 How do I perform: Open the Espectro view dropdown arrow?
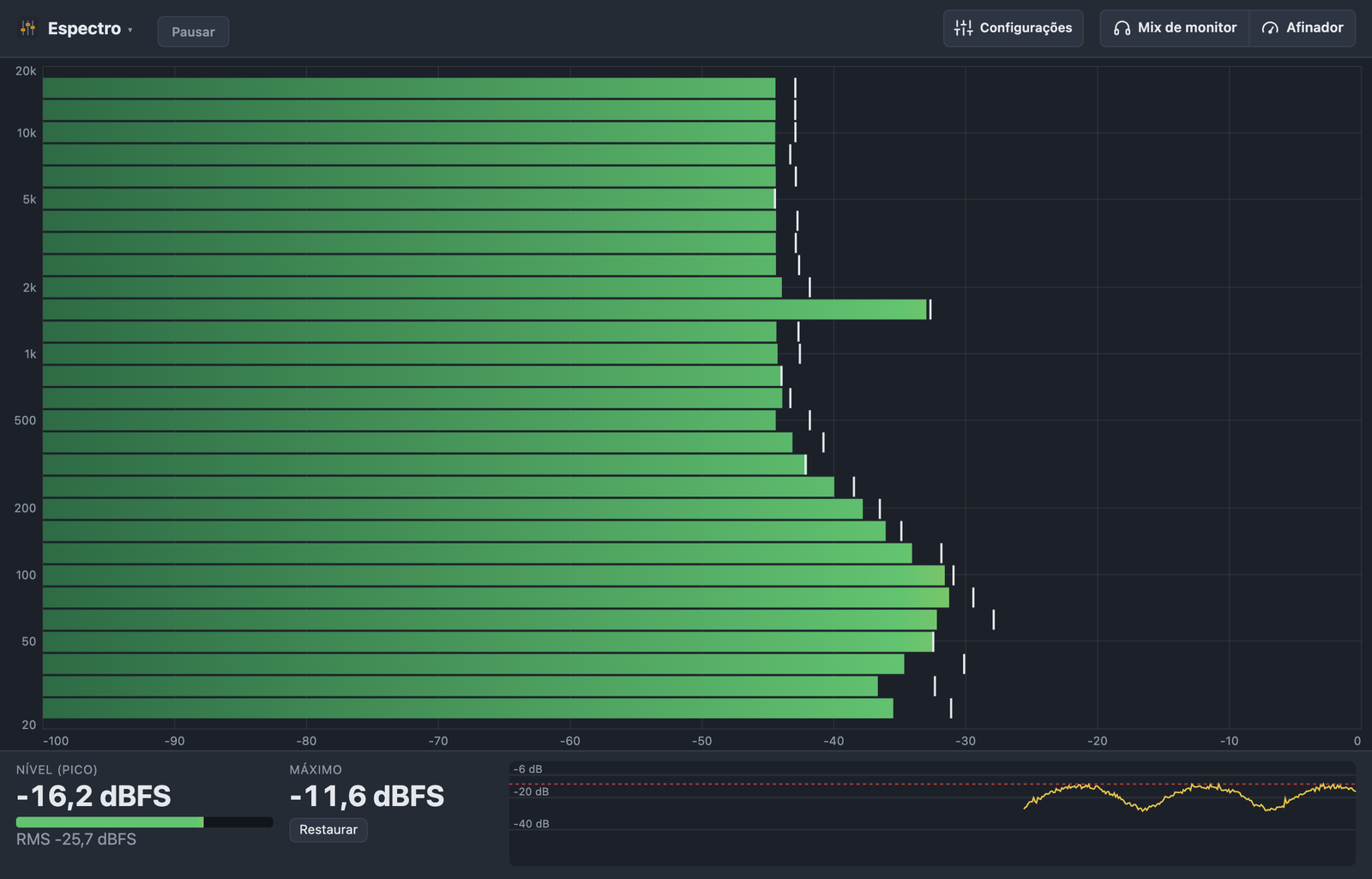pyautogui.click(x=130, y=30)
